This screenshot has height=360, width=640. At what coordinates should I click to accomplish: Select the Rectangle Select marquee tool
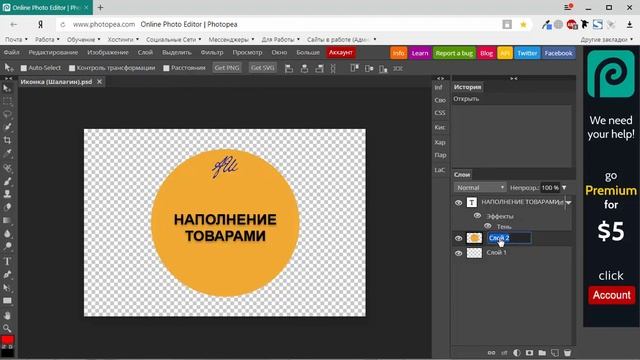(7, 101)
